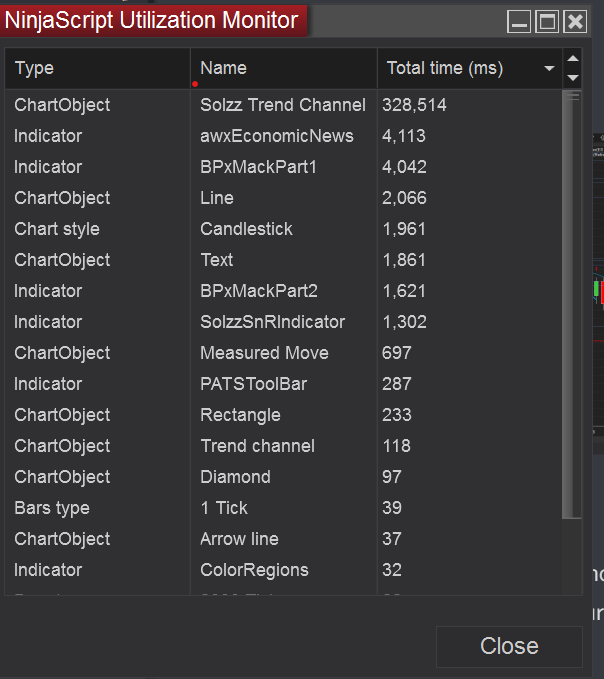Maximize the Utilization Monitor window
Viewport: 604px width, 679px height.
tap(547, 22)
